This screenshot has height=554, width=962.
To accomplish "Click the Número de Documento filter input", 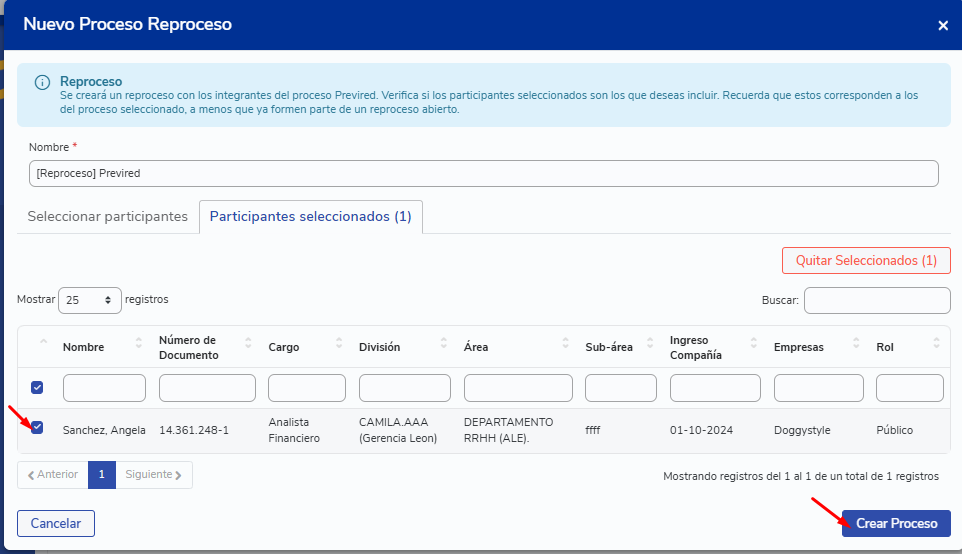I will coord(207,388).
